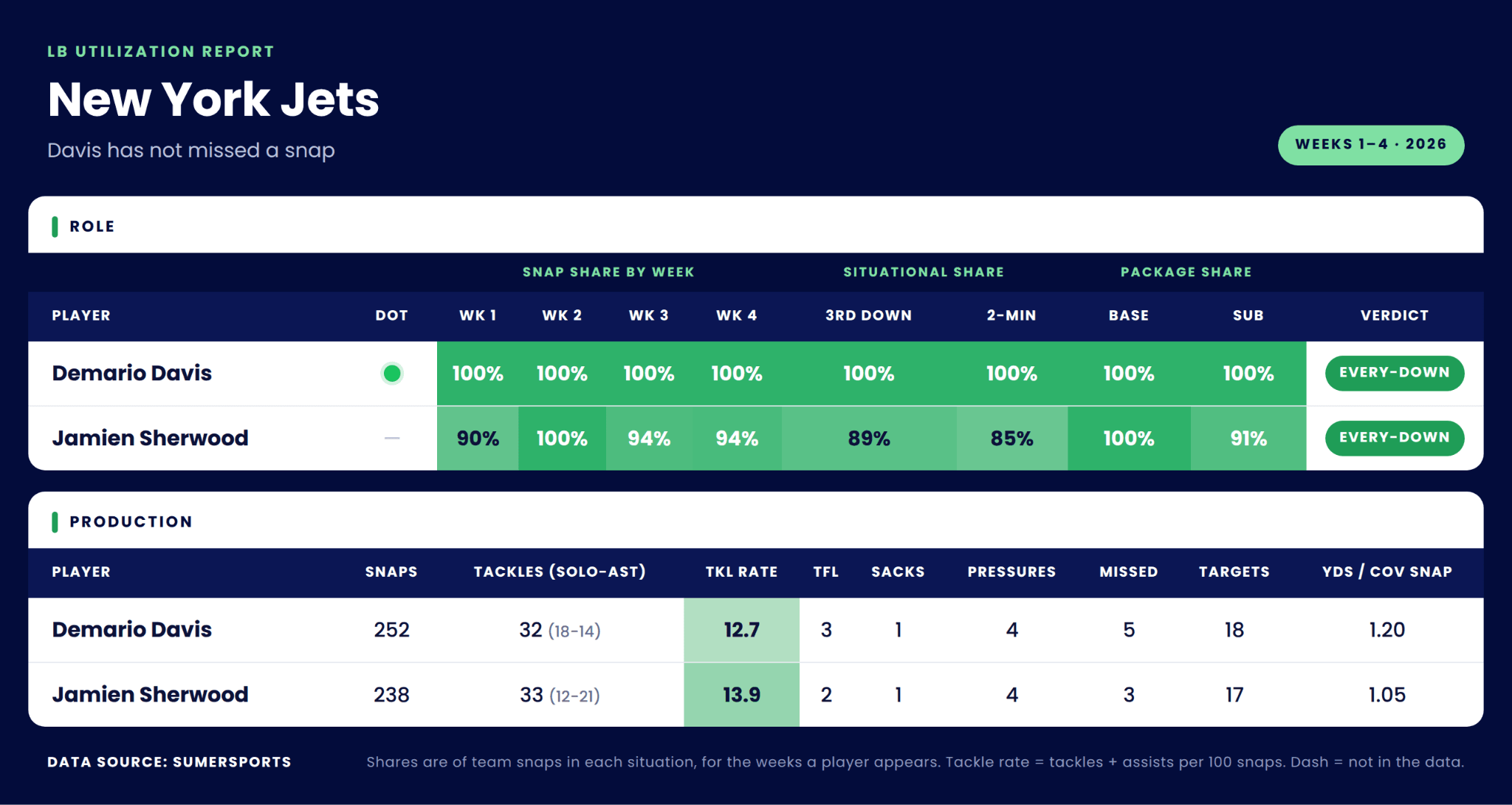Image resolution: width=1512 pixels, height=805 pixels.
Task: Click Sherwood's 13.9 tackle rate cell
Action: (x=741, y=695)
